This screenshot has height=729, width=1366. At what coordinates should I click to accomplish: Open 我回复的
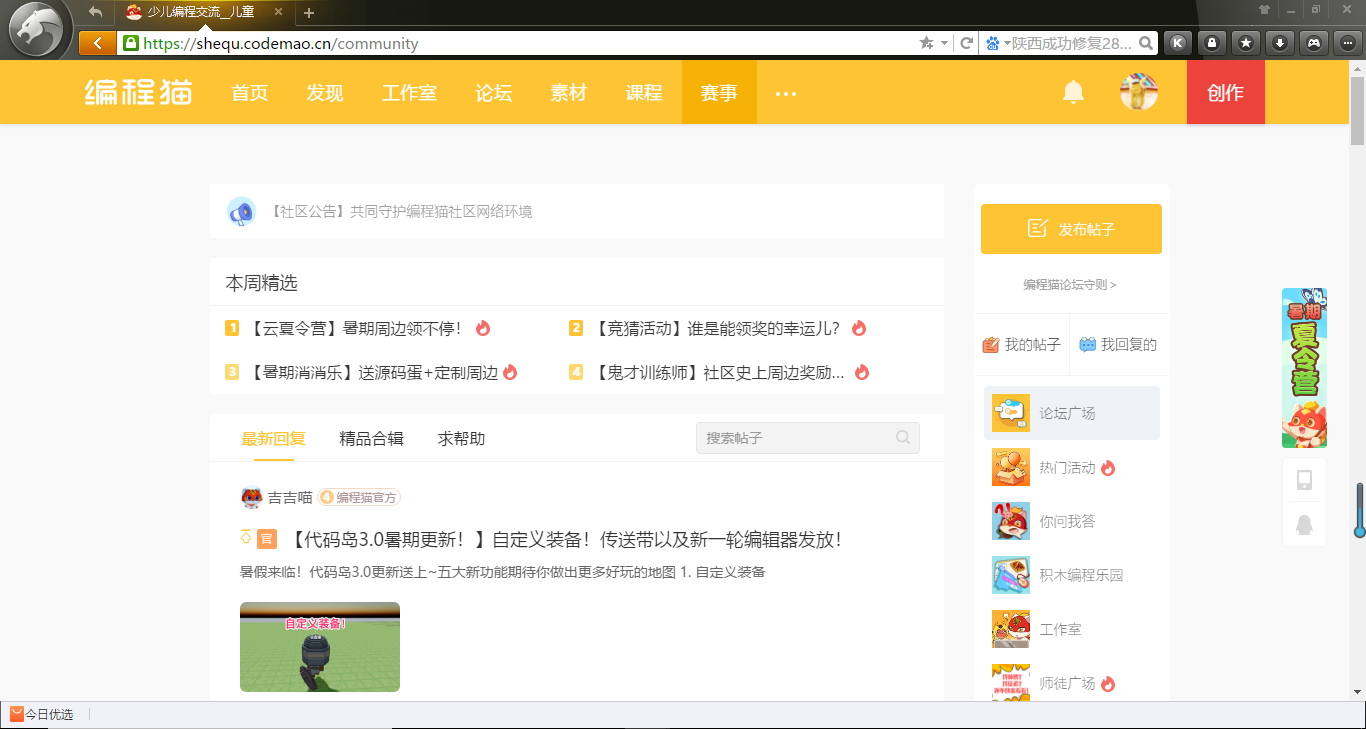pos(1118,345)
